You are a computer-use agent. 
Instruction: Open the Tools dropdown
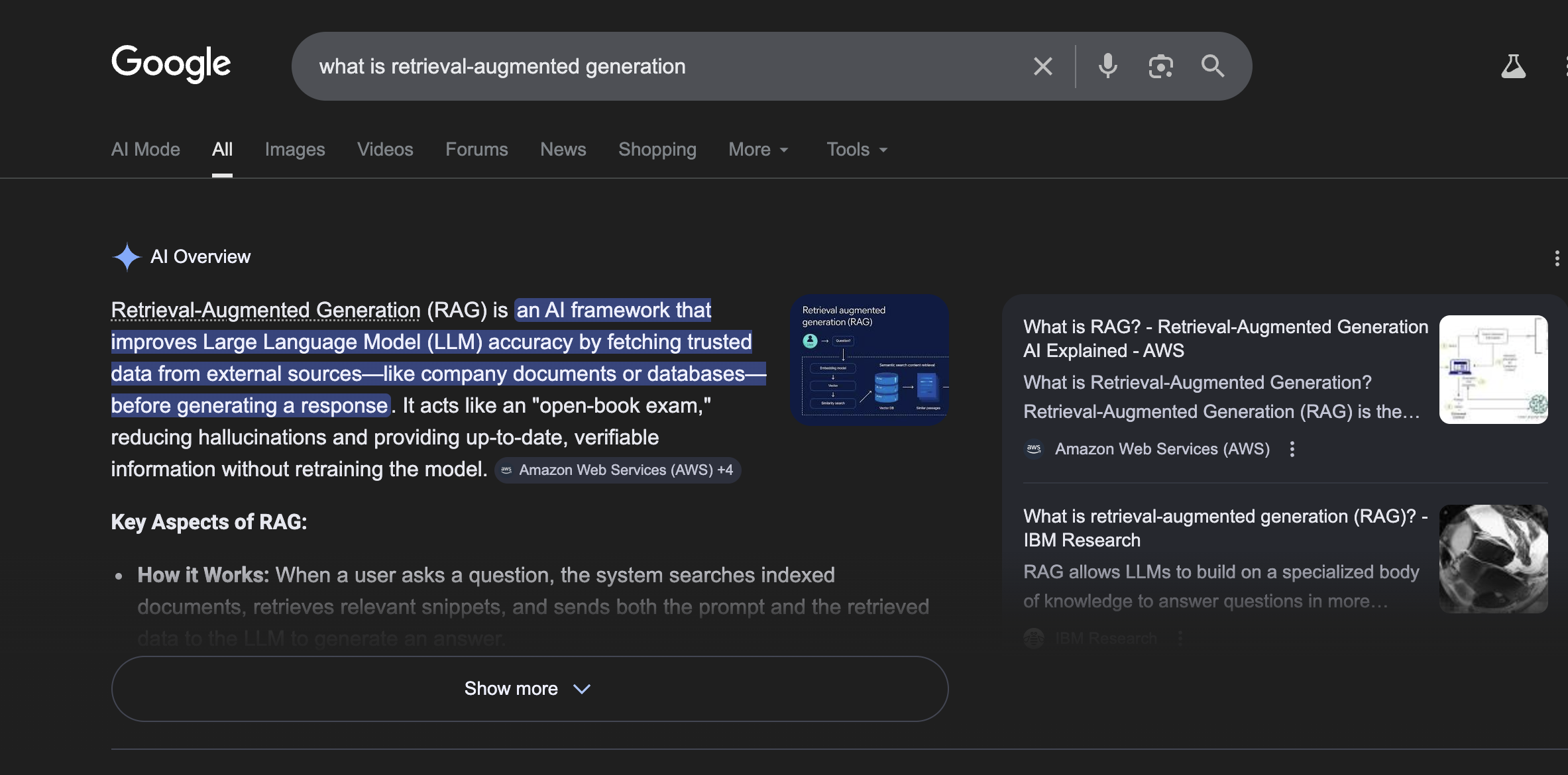(856, 150)
